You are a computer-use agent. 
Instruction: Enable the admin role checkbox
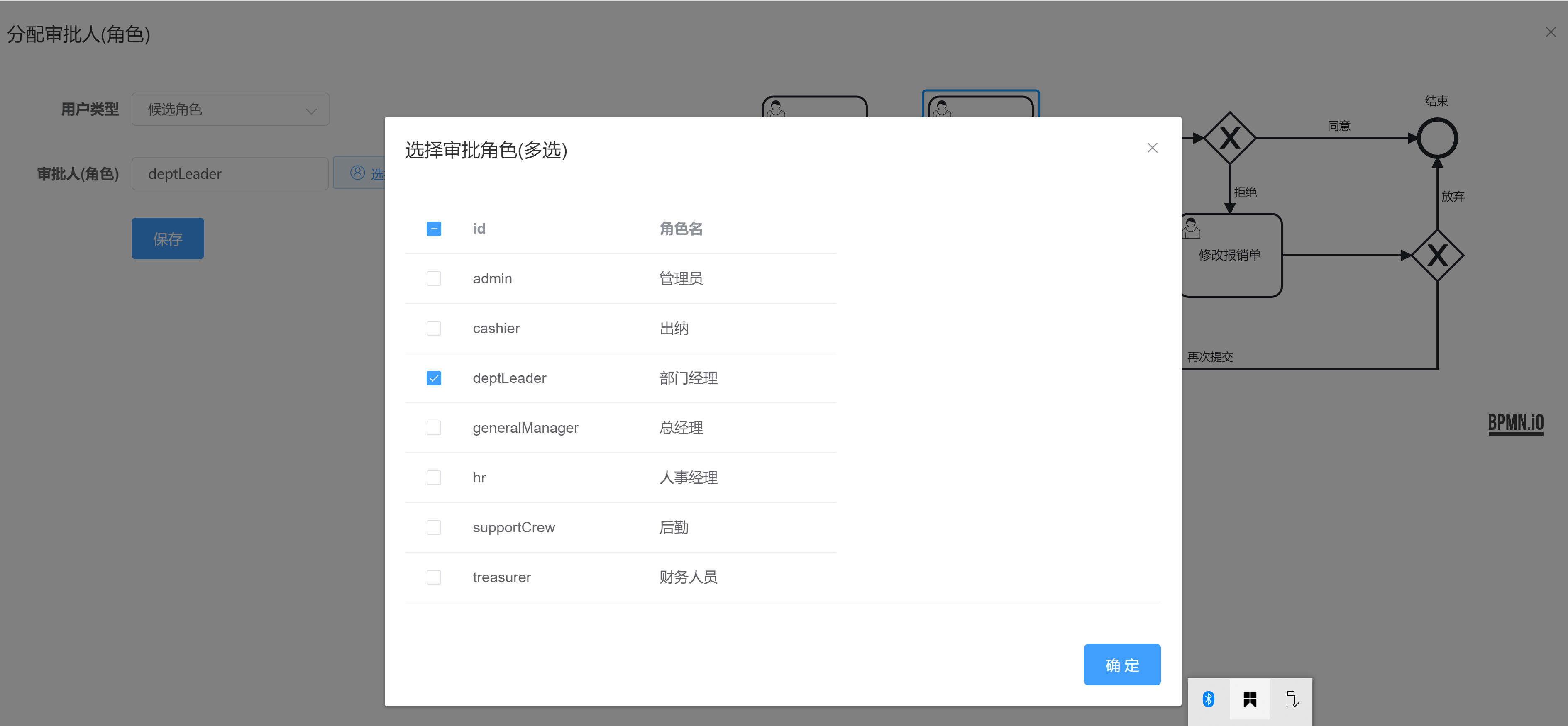[x=434, y=278]
